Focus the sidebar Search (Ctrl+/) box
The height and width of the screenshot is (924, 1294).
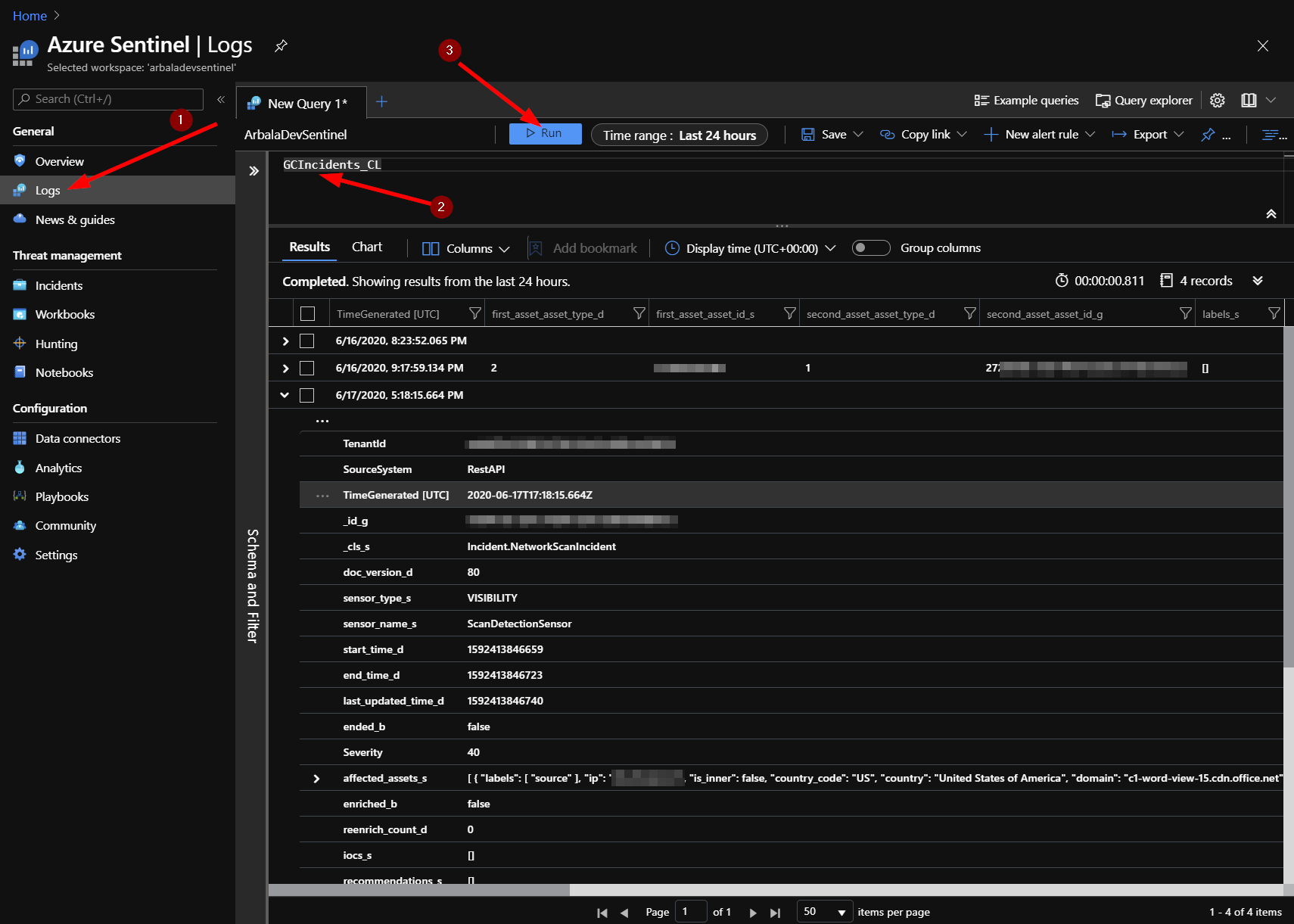108,99
